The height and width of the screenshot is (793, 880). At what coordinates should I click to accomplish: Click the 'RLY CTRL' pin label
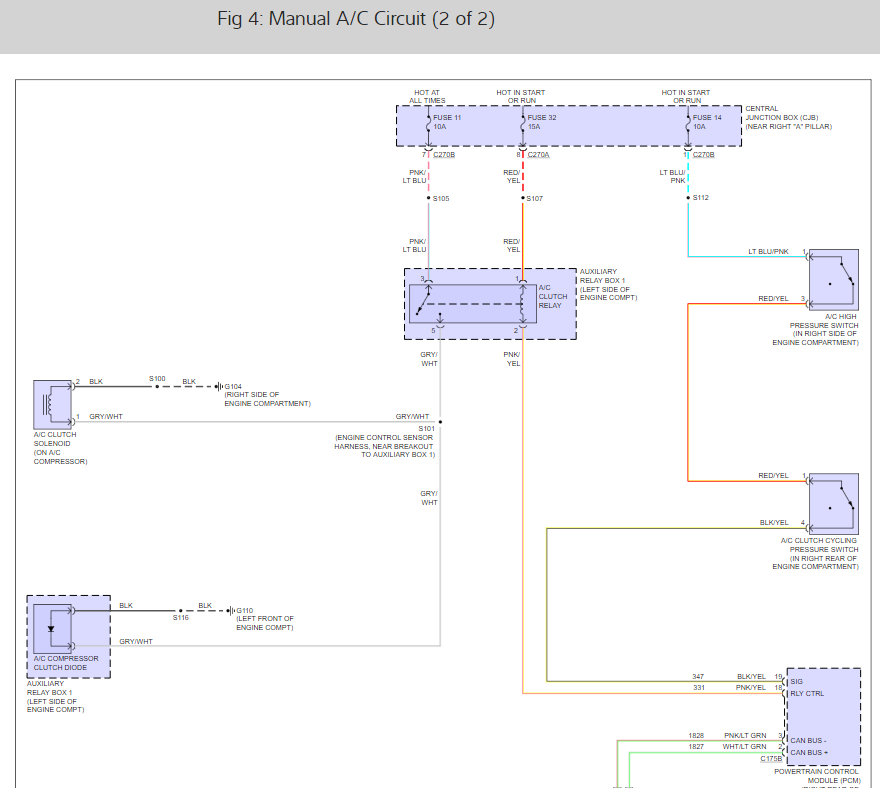807,694
